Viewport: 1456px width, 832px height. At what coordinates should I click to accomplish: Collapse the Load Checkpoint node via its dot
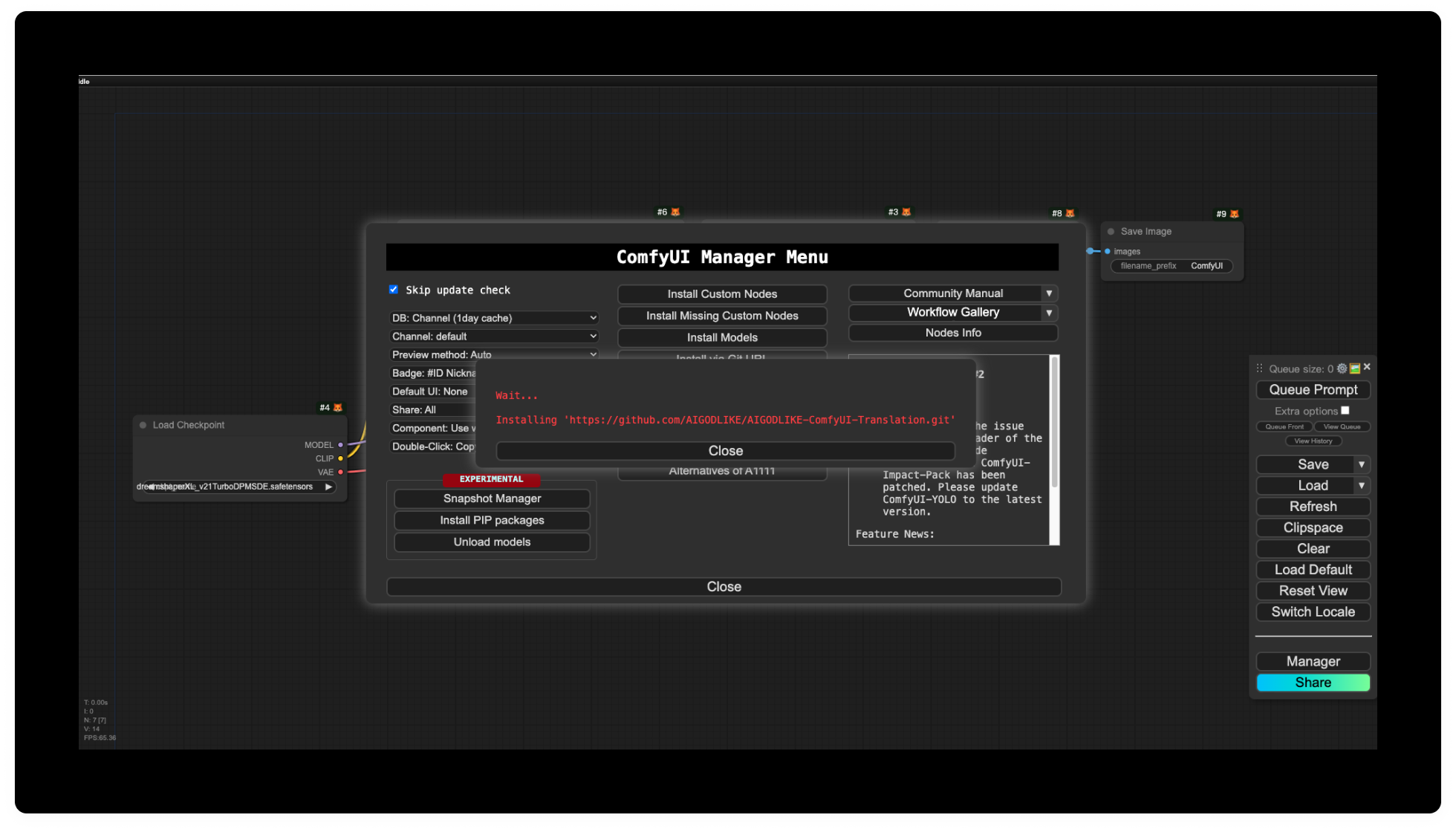tap(143, 425)
